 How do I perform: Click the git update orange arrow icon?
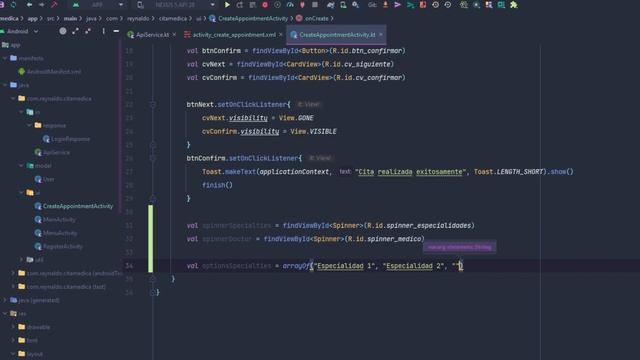click(x=385, y=5)
